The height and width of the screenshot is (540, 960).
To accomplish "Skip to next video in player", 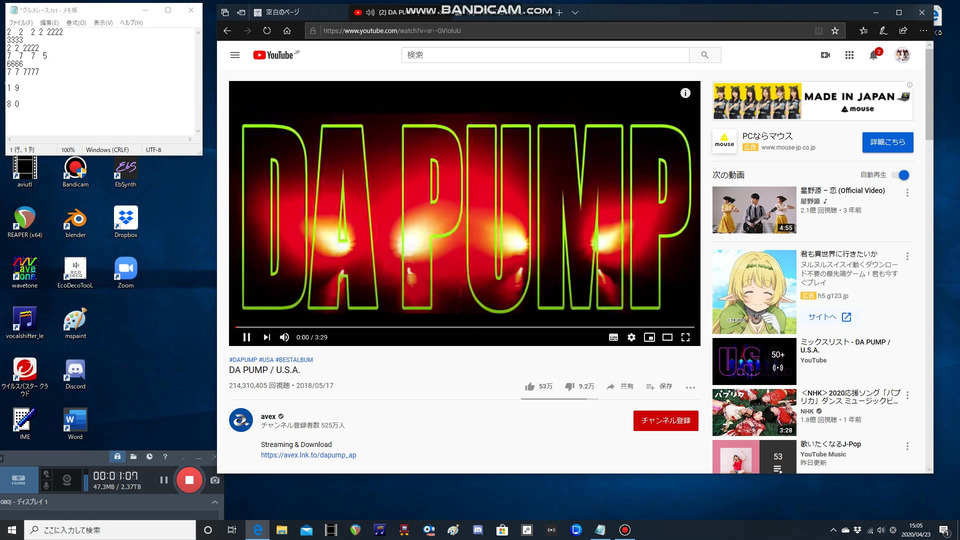I will [x=266, y=337].
